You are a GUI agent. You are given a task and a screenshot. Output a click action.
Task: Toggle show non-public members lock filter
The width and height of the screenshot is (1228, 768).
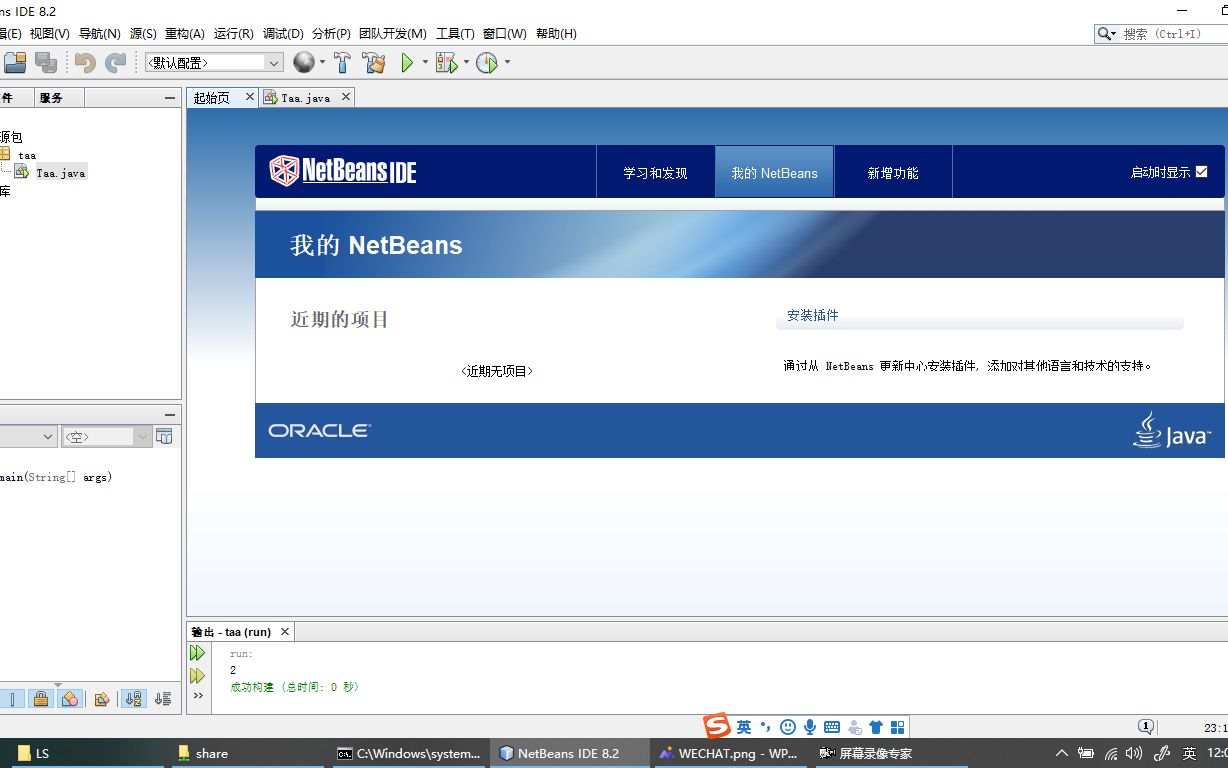[x=40, y=699]
